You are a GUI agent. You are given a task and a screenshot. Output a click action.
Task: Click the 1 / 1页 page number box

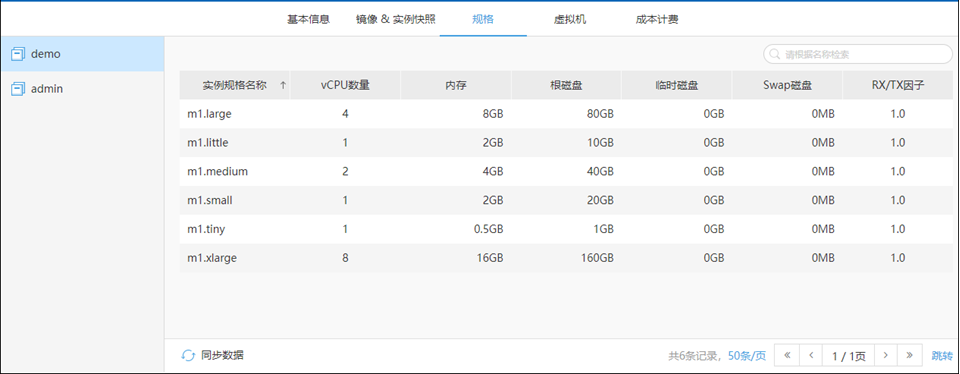point(849,355)
